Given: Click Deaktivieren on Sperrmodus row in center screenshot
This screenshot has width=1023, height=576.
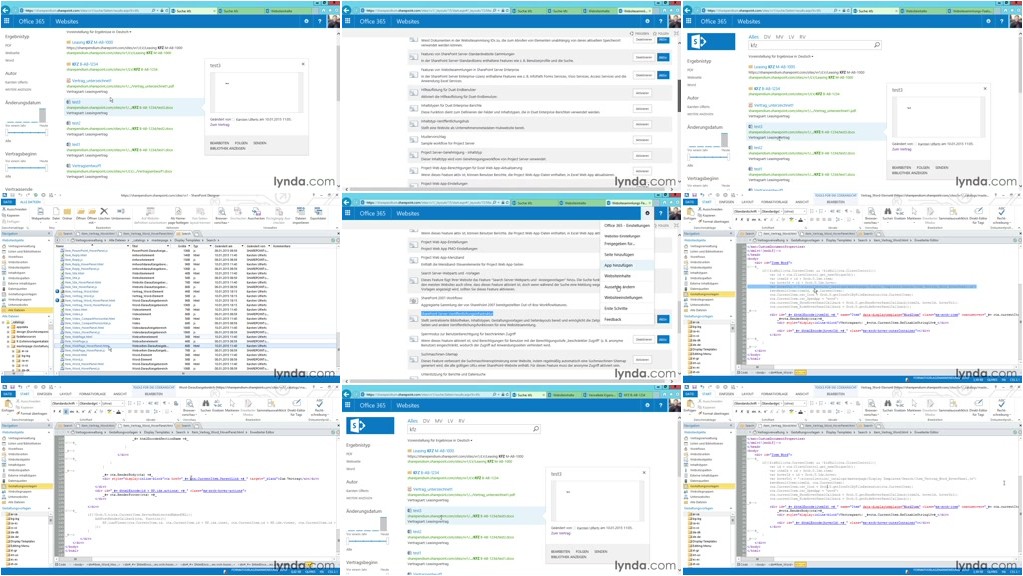Looking at the screenshot, I should [x=643, y=339].
